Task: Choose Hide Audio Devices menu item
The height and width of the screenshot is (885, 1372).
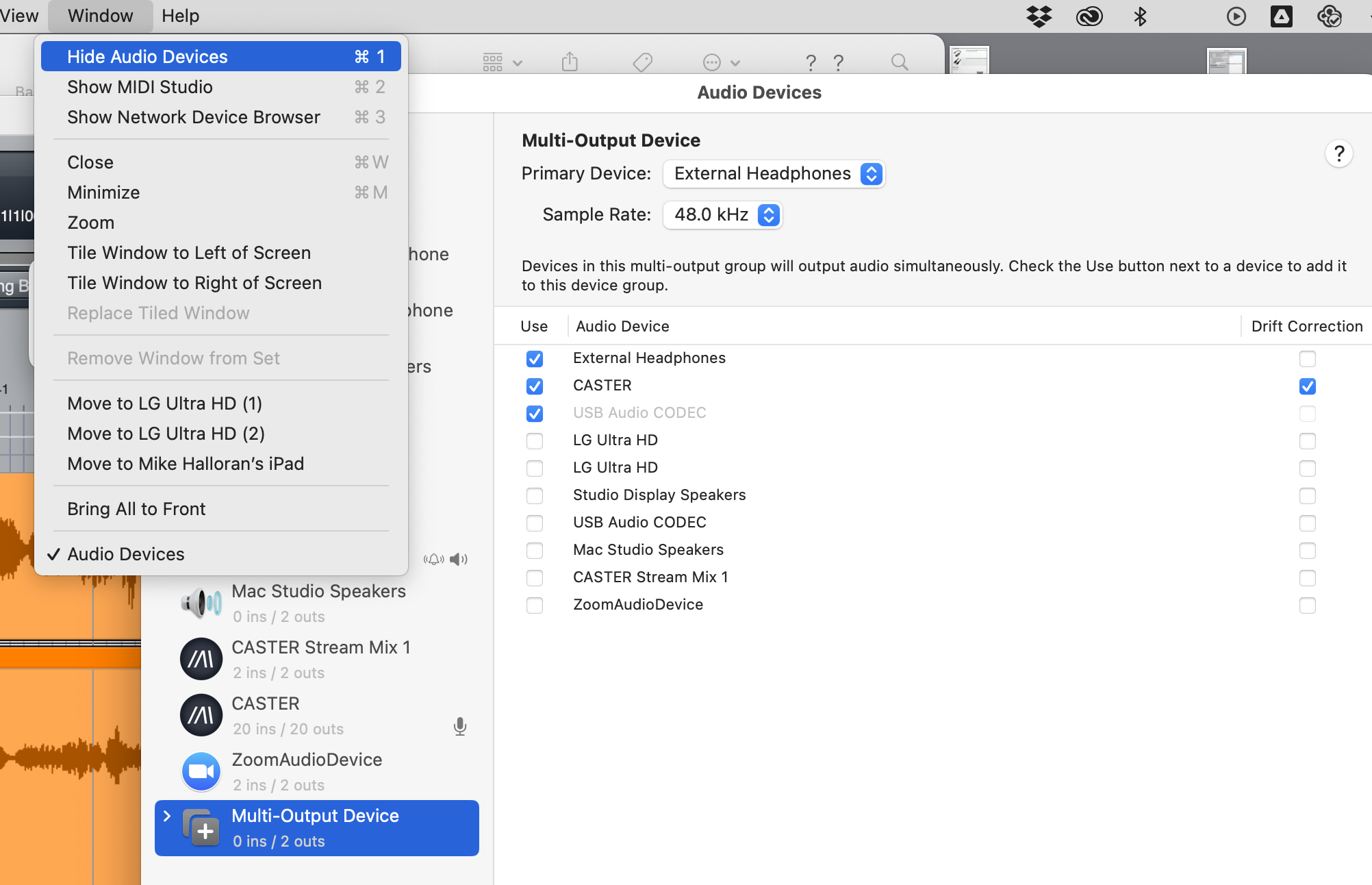Action: pos(220,56)
